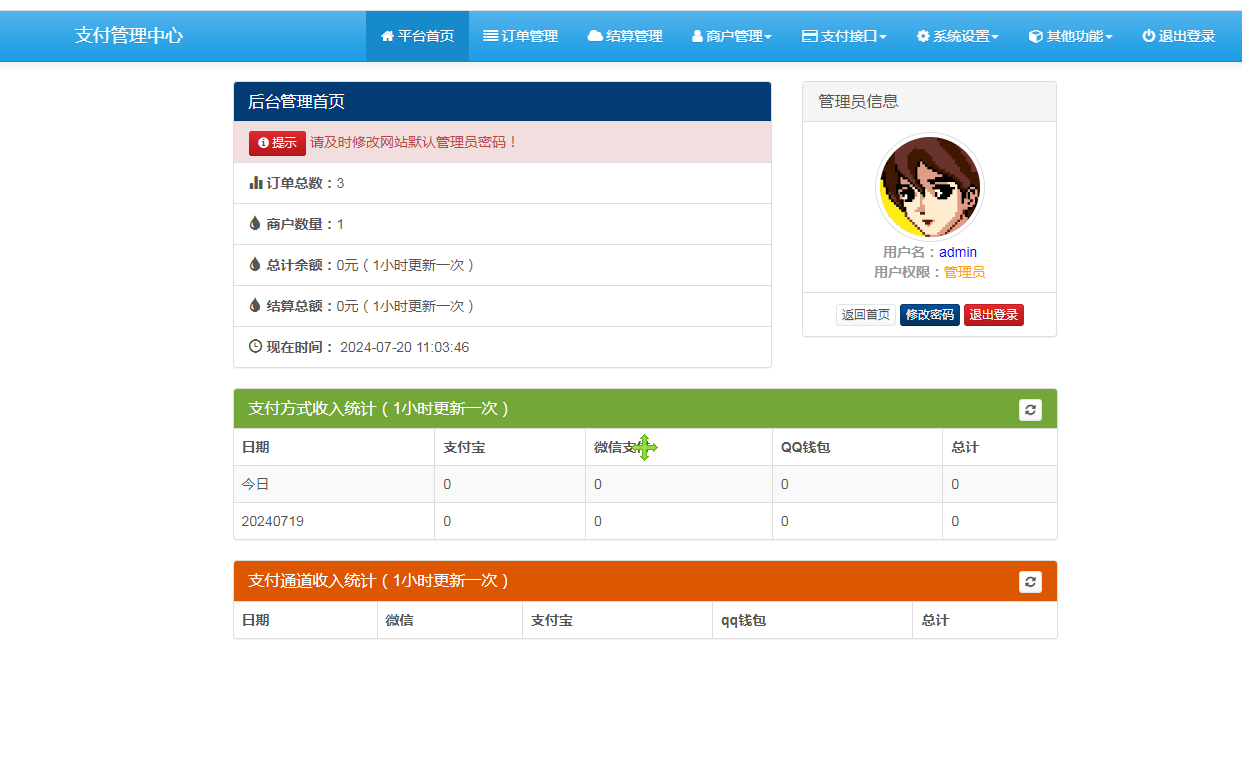Image resolution: width=1242 pixels, height=769 pixels.
Task: Click the gear icon for system settings
Action: pyautogui.click(x=923, y=36)
